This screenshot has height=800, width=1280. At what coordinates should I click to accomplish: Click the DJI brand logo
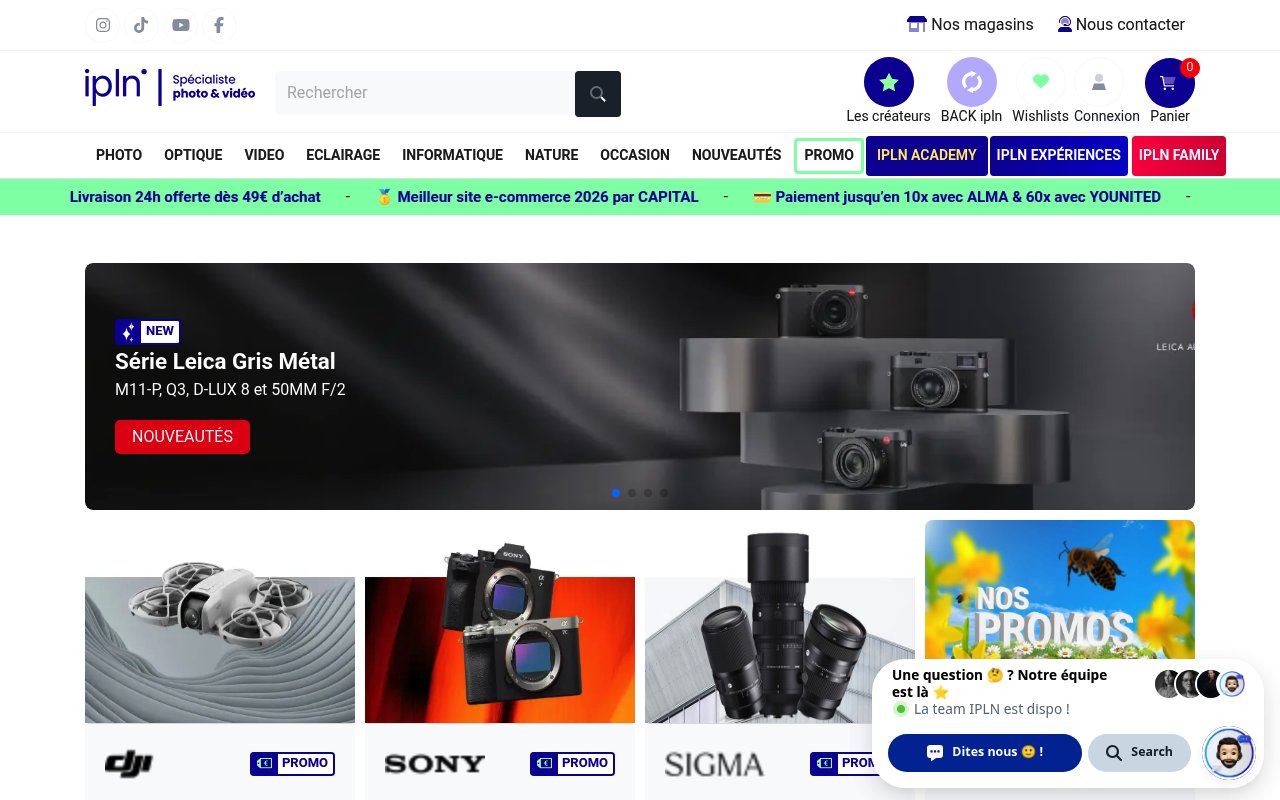click(x=129, y=764)
